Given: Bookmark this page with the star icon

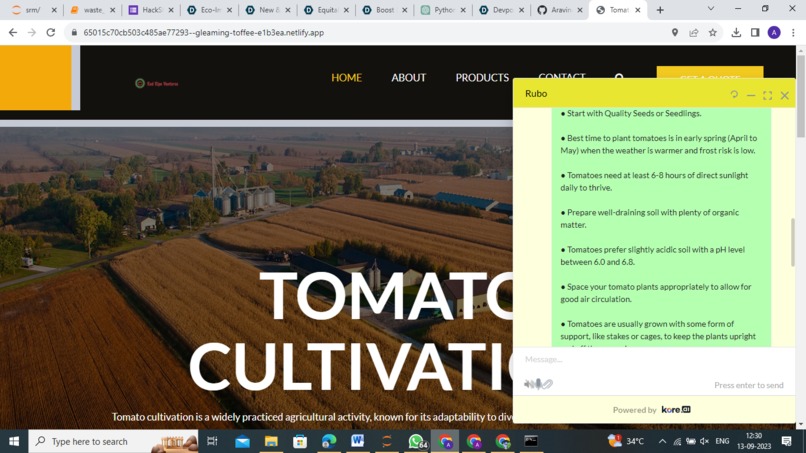Looking at the screenshot, I should (712, 32).
